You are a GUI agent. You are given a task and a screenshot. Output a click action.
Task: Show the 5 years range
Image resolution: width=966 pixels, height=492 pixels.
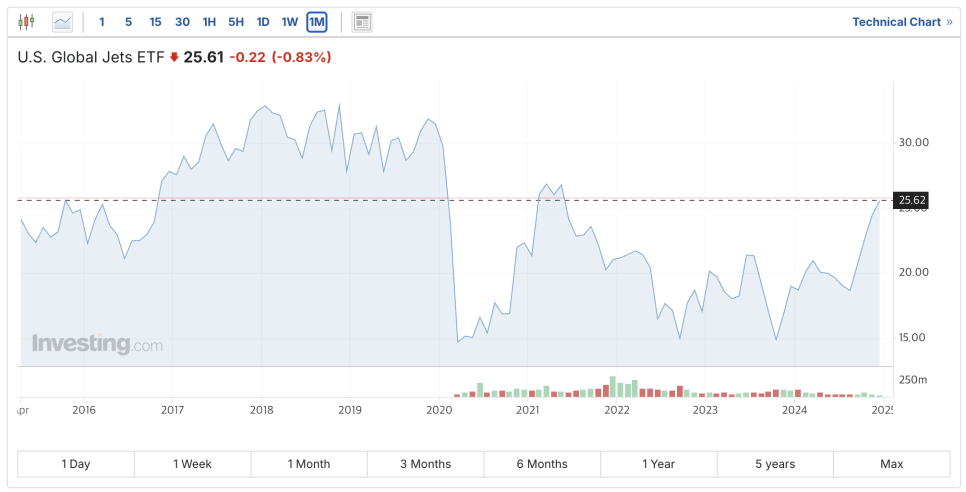pos(775,464)
